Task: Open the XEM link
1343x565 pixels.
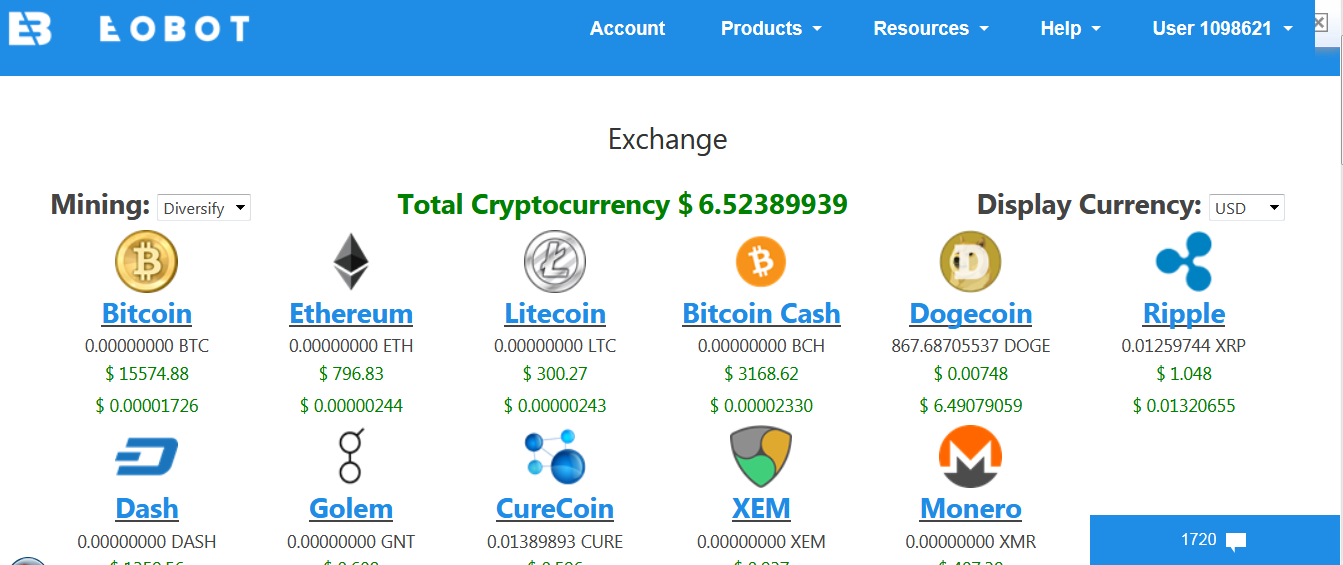Action: click(x=761, y=509)
